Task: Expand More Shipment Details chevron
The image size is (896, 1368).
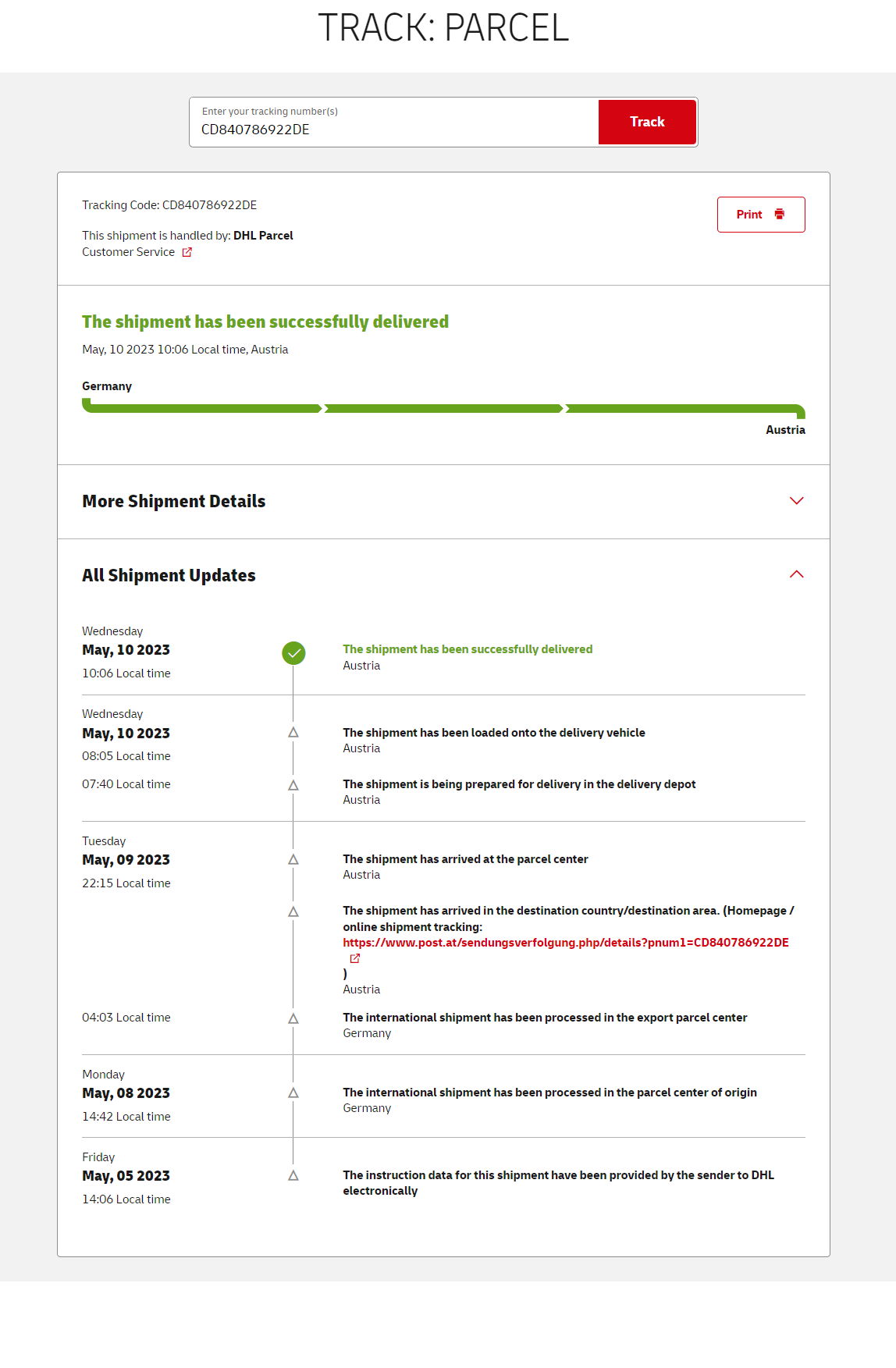Action: tap(796, 501)
